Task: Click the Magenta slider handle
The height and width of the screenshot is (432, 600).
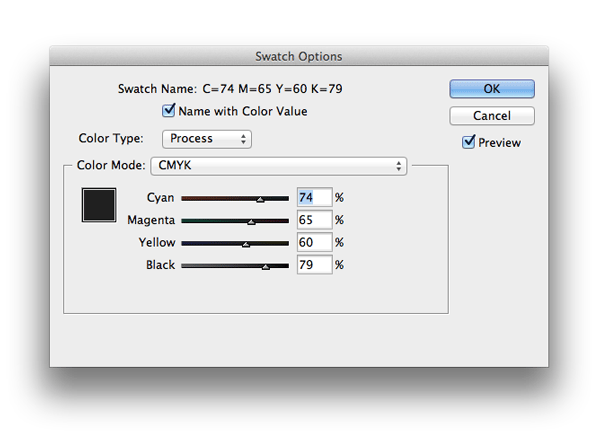Action: coord(251,221)
